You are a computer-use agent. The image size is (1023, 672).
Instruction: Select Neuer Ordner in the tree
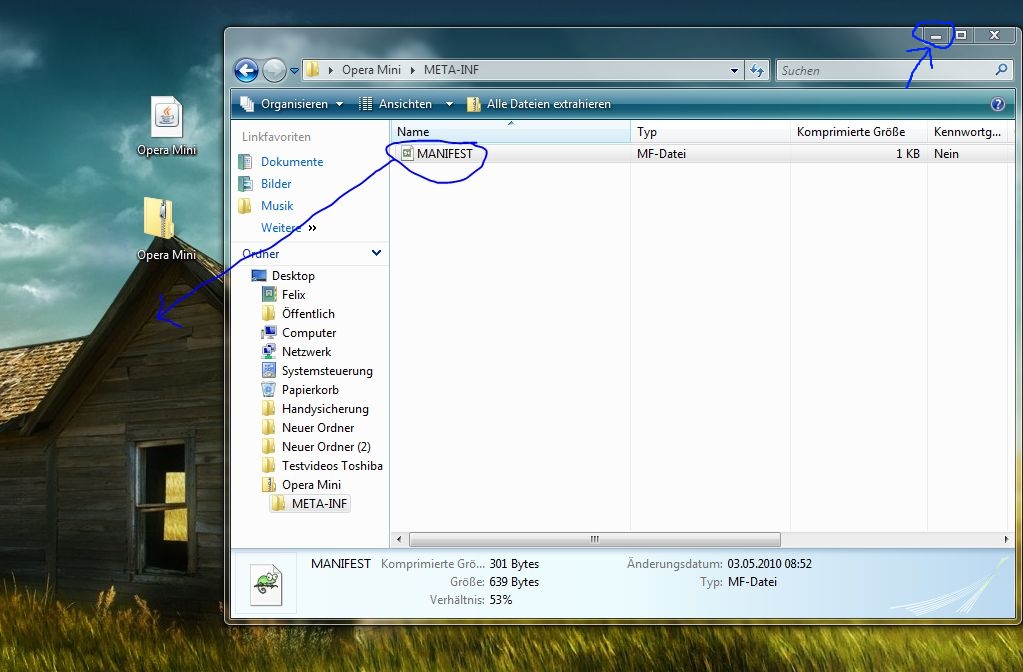click(318, 428)
